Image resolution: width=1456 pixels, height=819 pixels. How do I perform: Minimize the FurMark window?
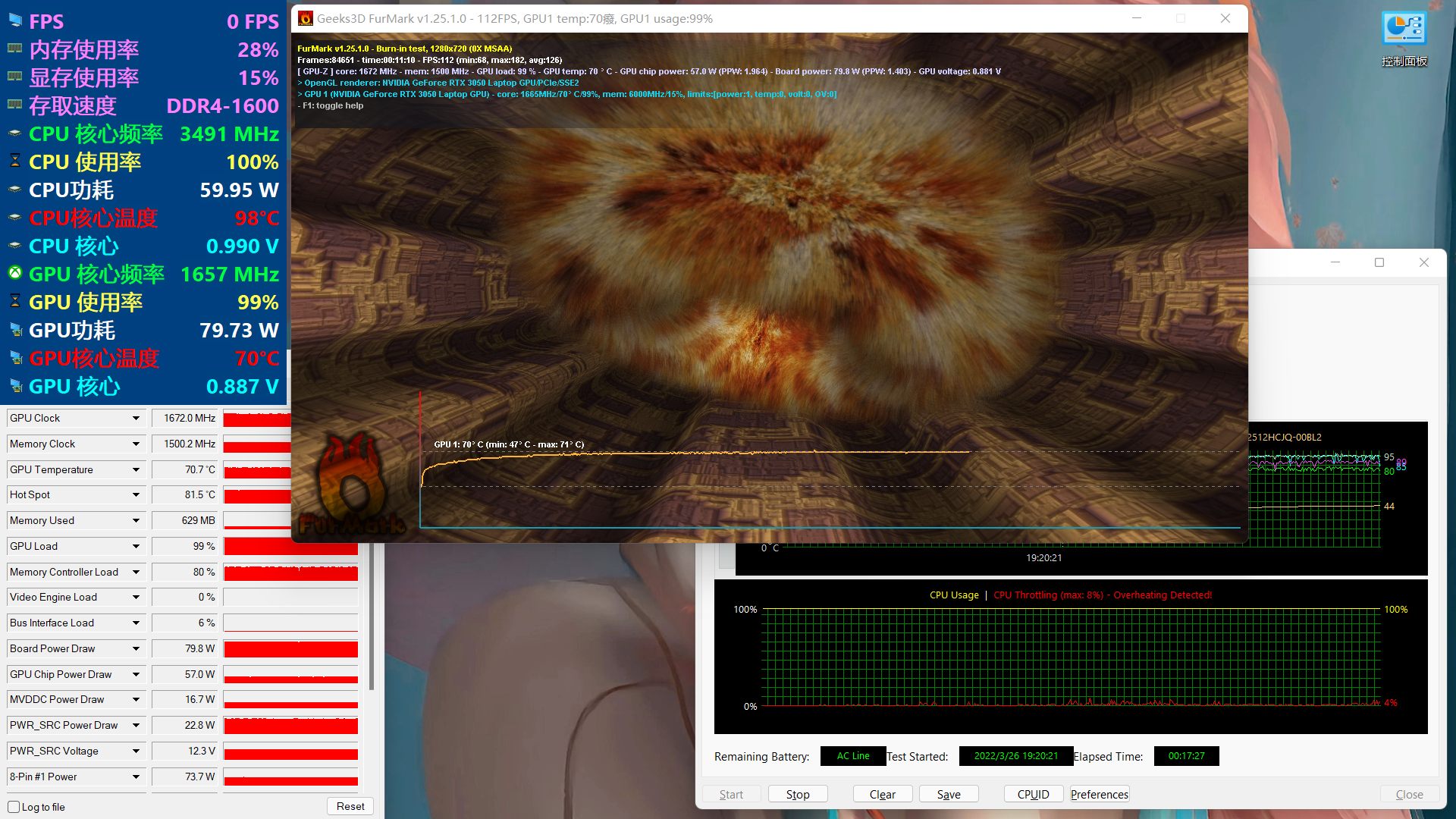[x=1137, y=18]
